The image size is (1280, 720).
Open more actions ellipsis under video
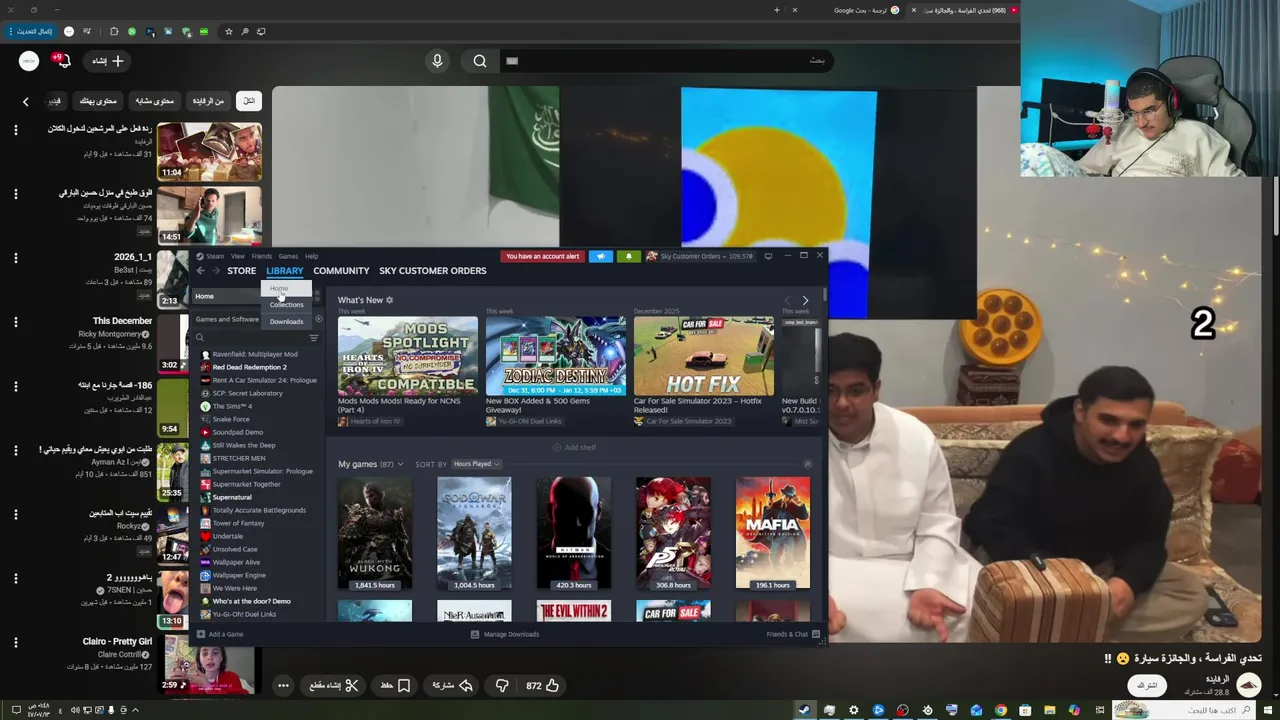[x=283, y=685]
